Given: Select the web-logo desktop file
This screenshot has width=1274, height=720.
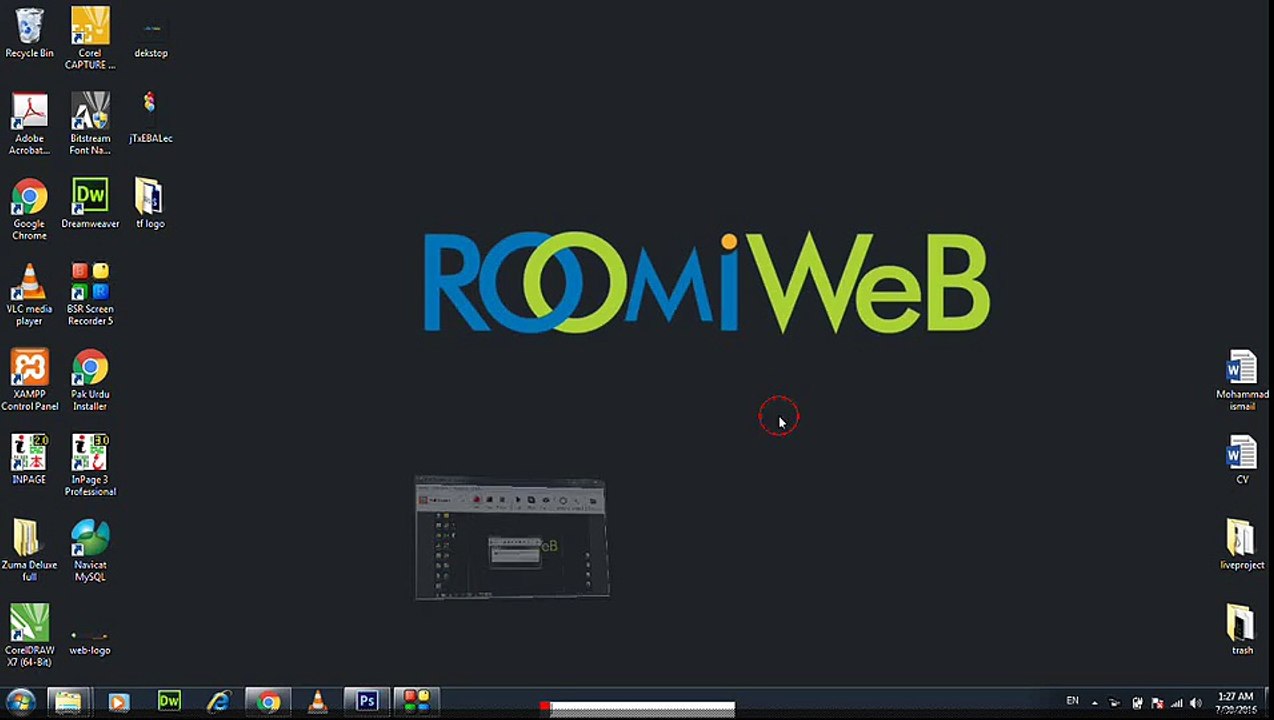Looking at the screenshot, I should [x=90, y=642].
